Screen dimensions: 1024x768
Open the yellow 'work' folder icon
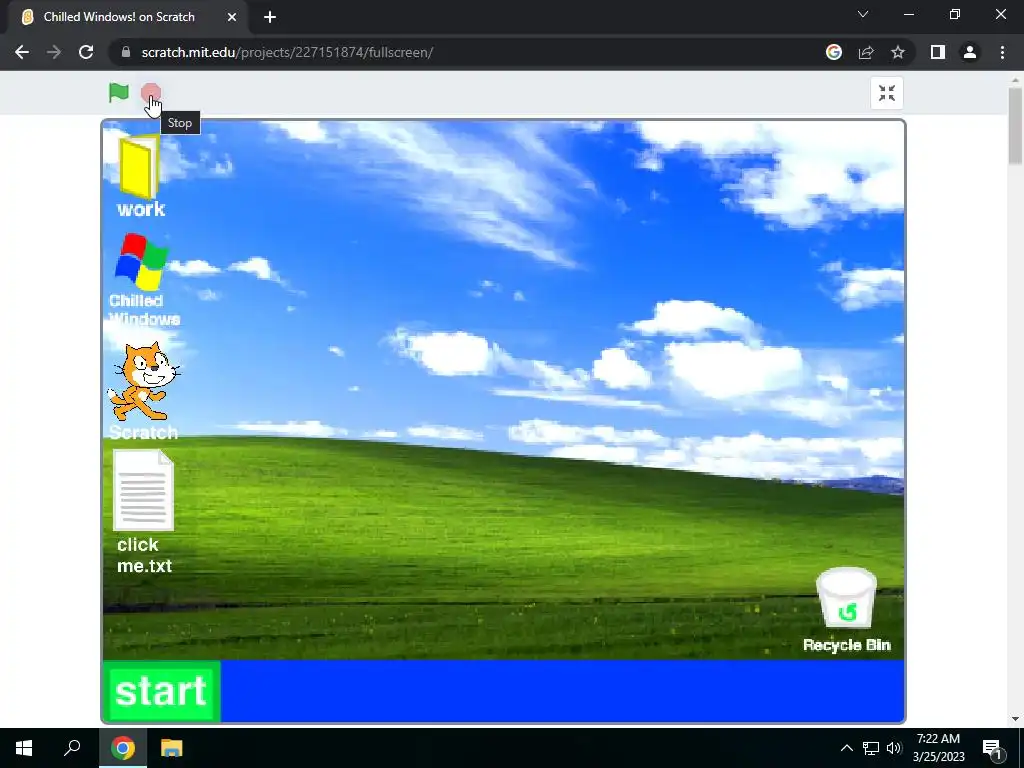[140, 175]
